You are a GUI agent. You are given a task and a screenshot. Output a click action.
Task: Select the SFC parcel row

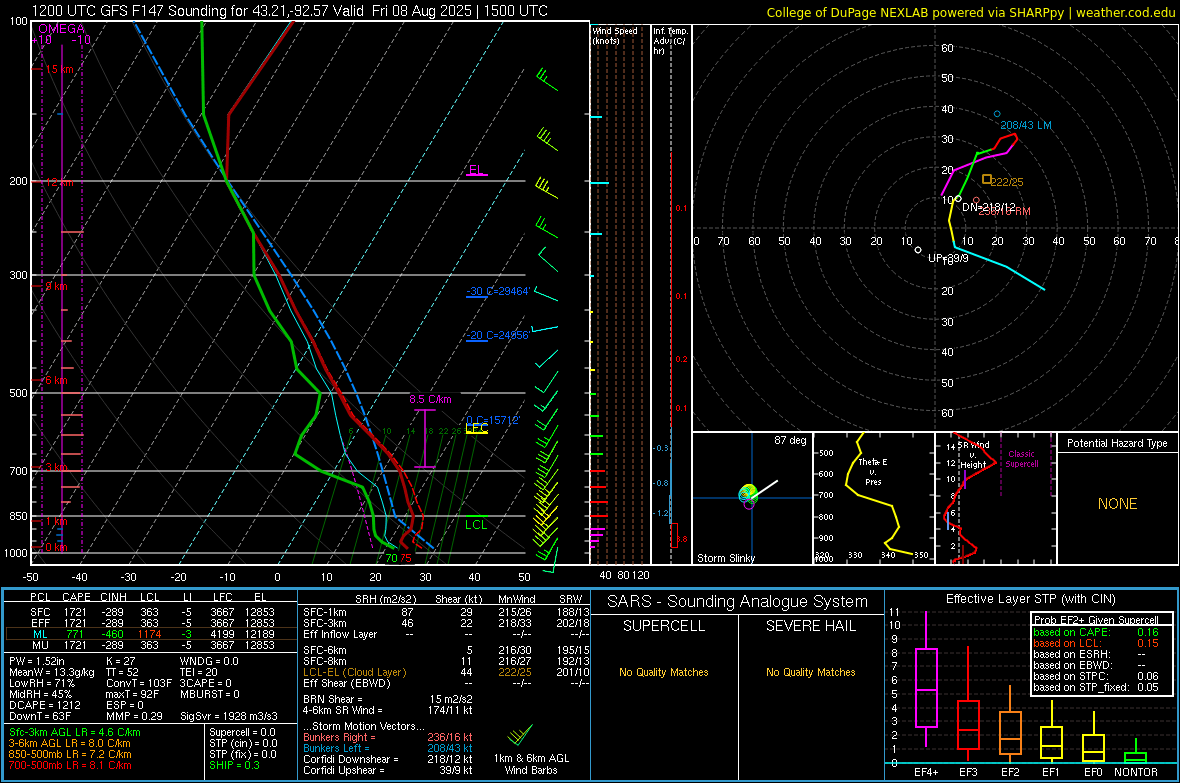point(151,612)
